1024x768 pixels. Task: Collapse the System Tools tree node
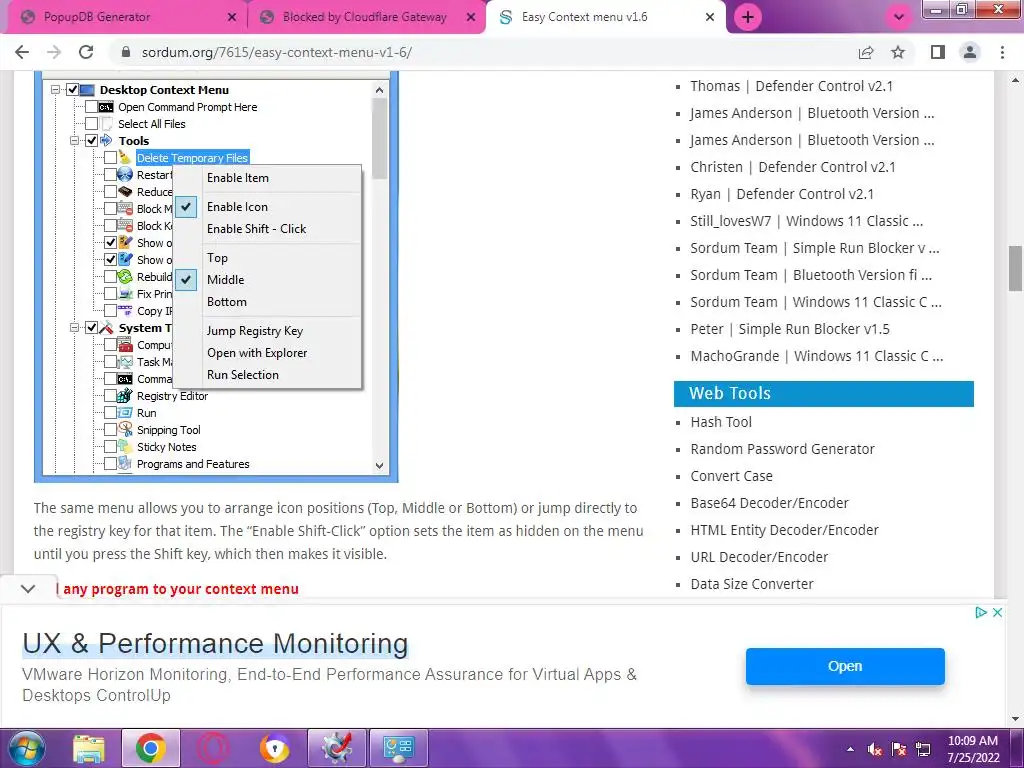point(74,328)
